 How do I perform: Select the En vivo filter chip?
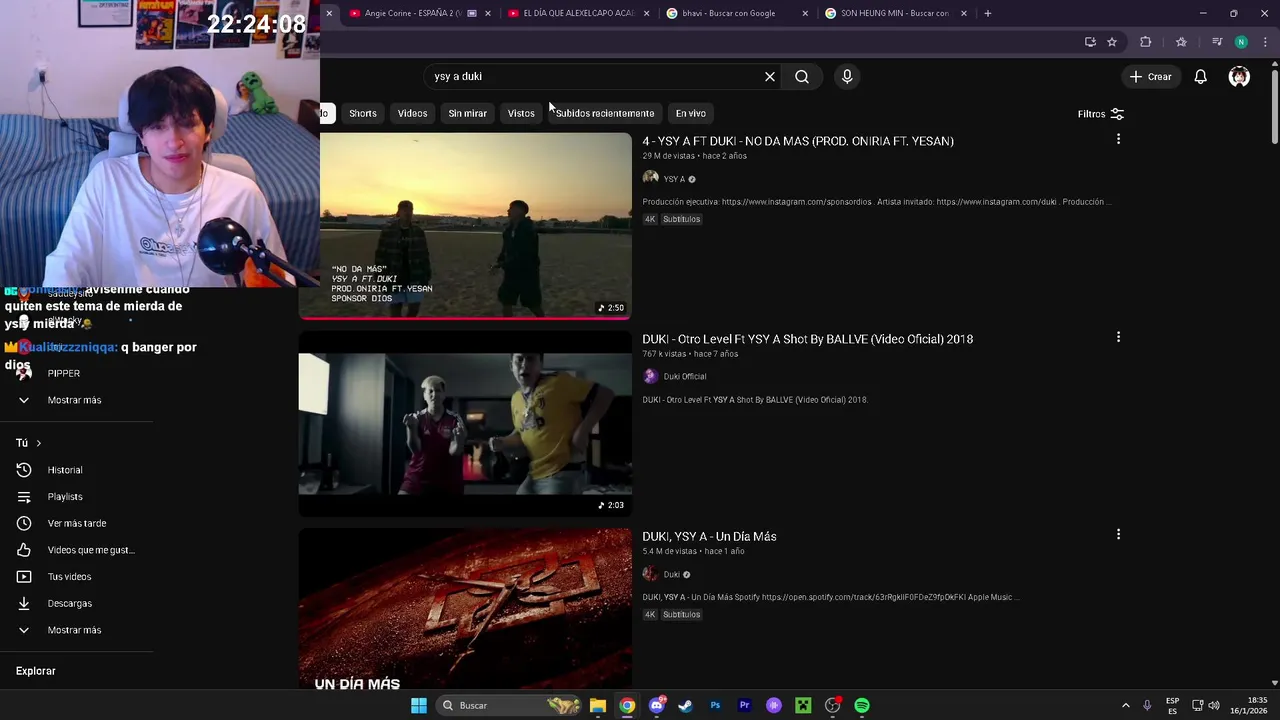point(690,113)
